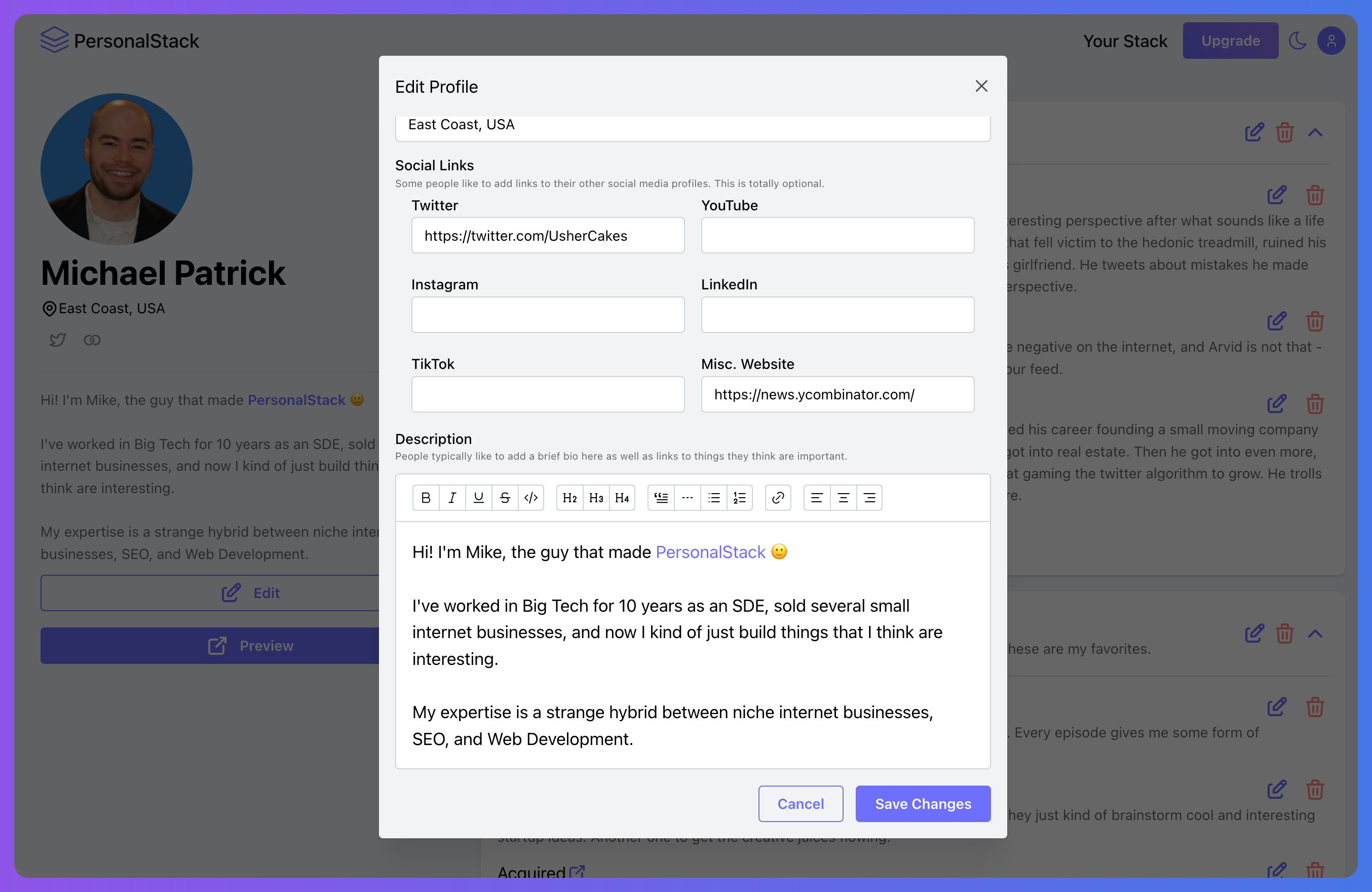This screenshot has width=1372, height=892.
Task: Apply H4 heading style
Action: point(622,498)
